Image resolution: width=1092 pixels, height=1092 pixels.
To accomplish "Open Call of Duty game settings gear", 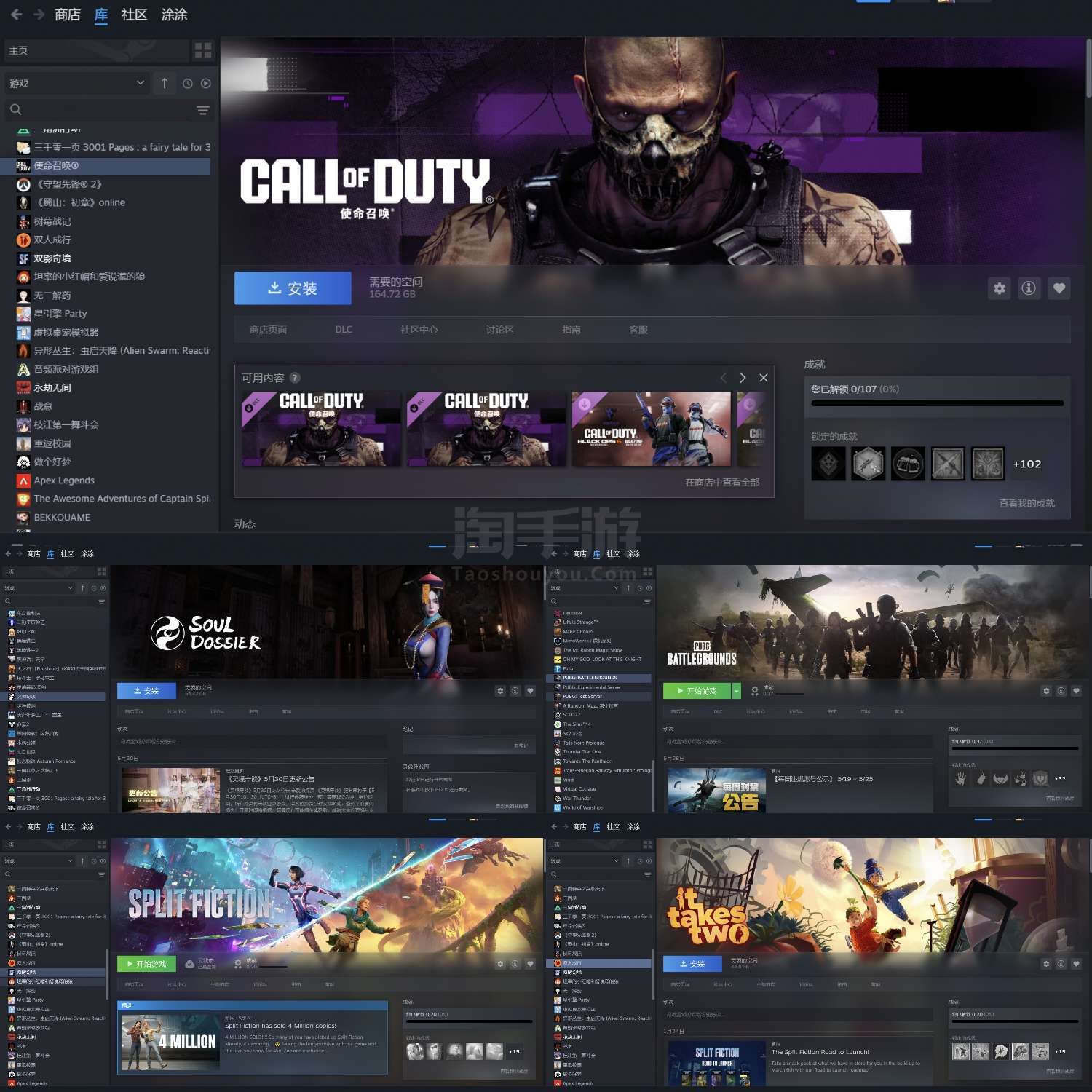I will coord(1000,288).
